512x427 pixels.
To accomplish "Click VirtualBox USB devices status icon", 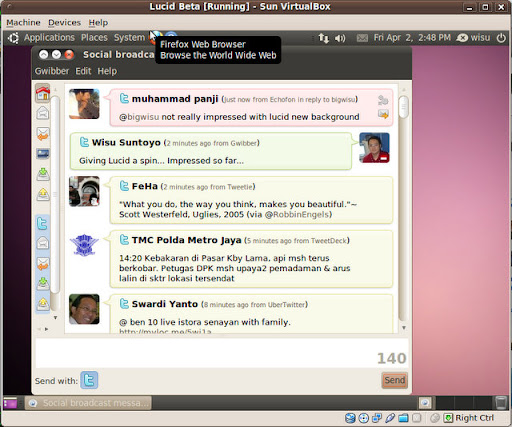I will pos(390,418).
